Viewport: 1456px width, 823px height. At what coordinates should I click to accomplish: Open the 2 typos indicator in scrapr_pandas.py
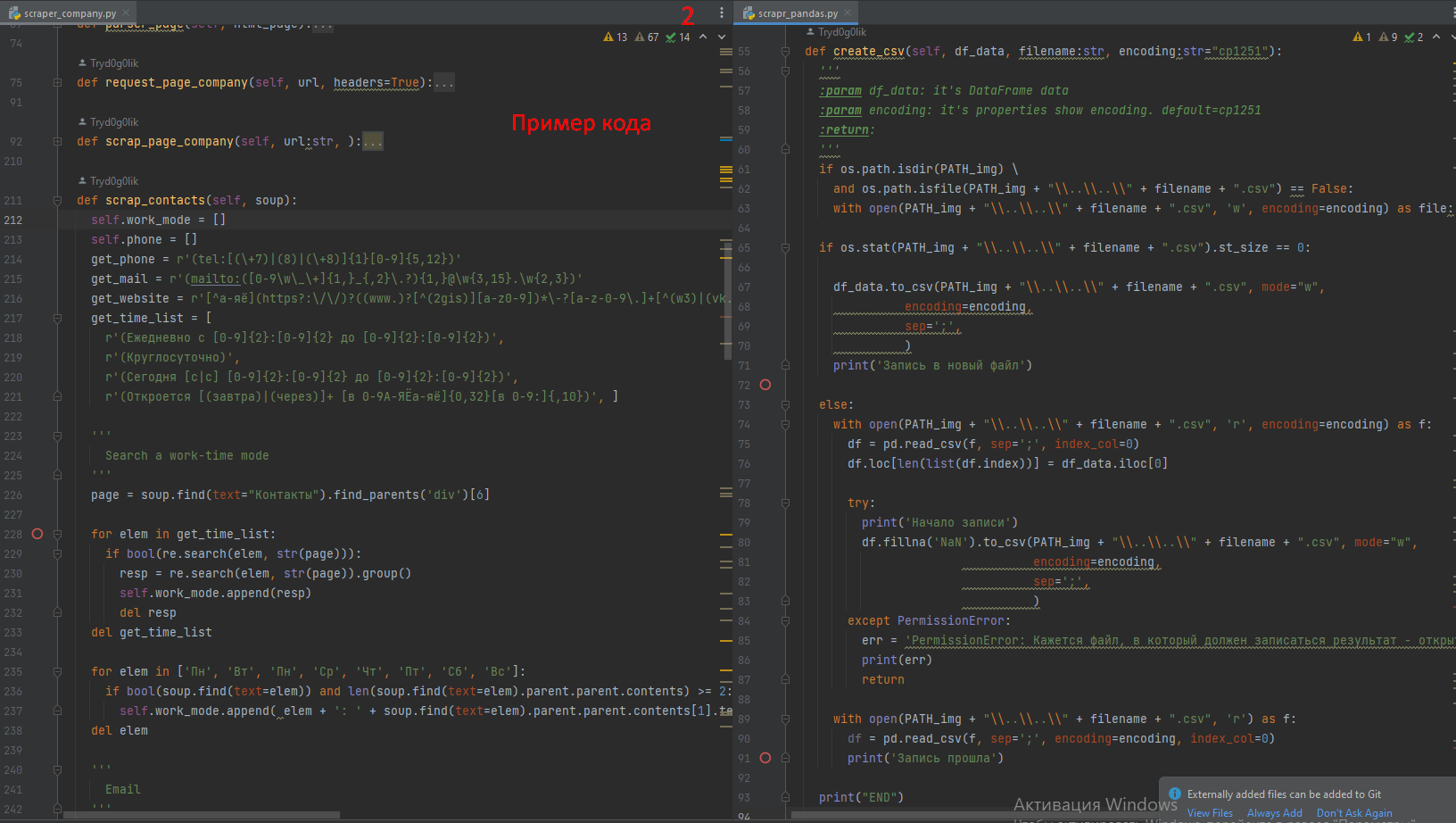(1414, 37)
